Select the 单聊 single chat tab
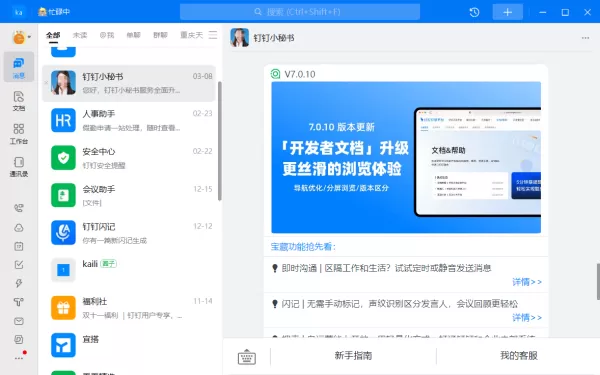The width and height of the screenshot is (600, 375). point(134,35)
